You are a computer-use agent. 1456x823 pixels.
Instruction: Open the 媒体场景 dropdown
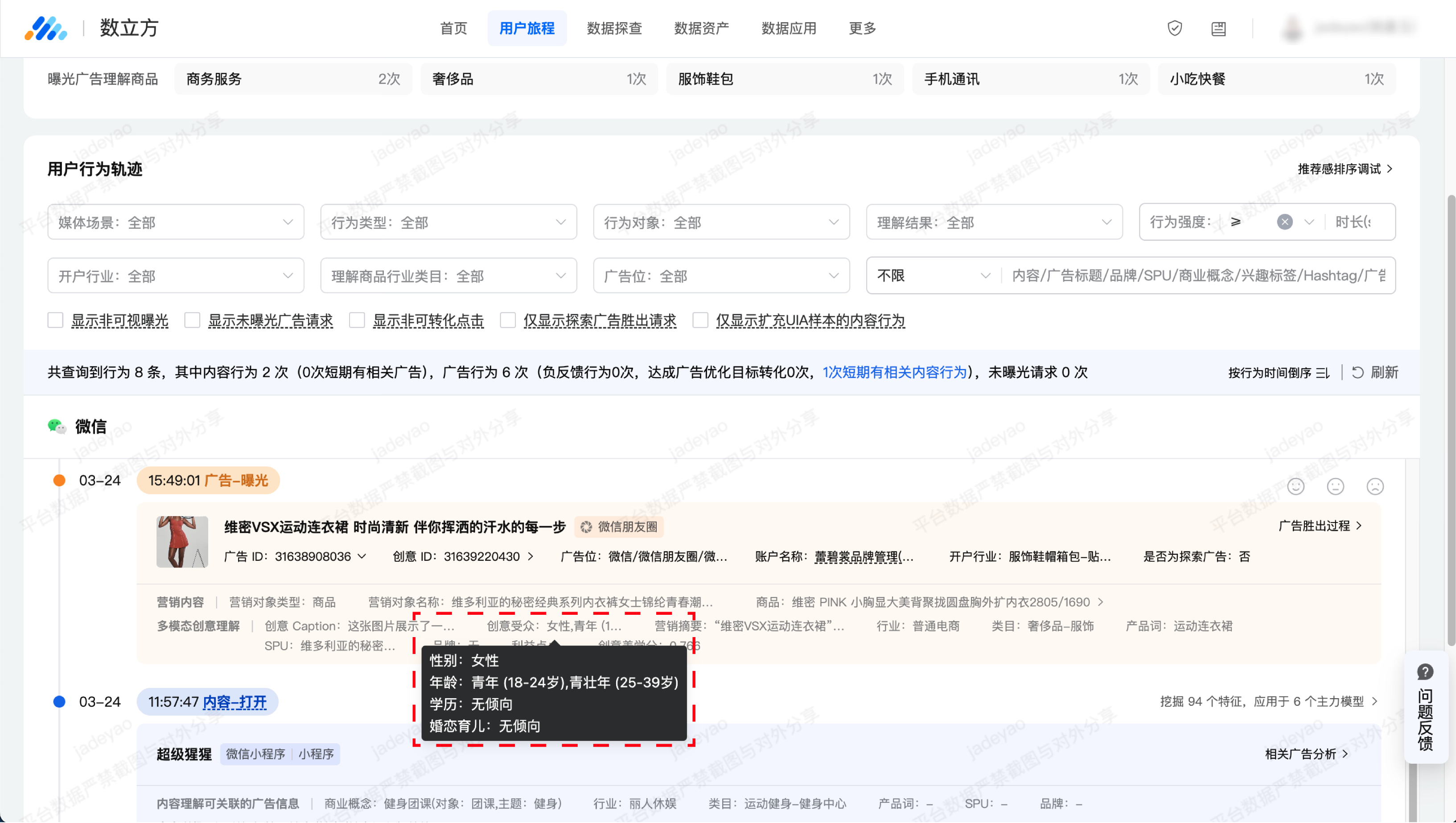click(175, 222)
